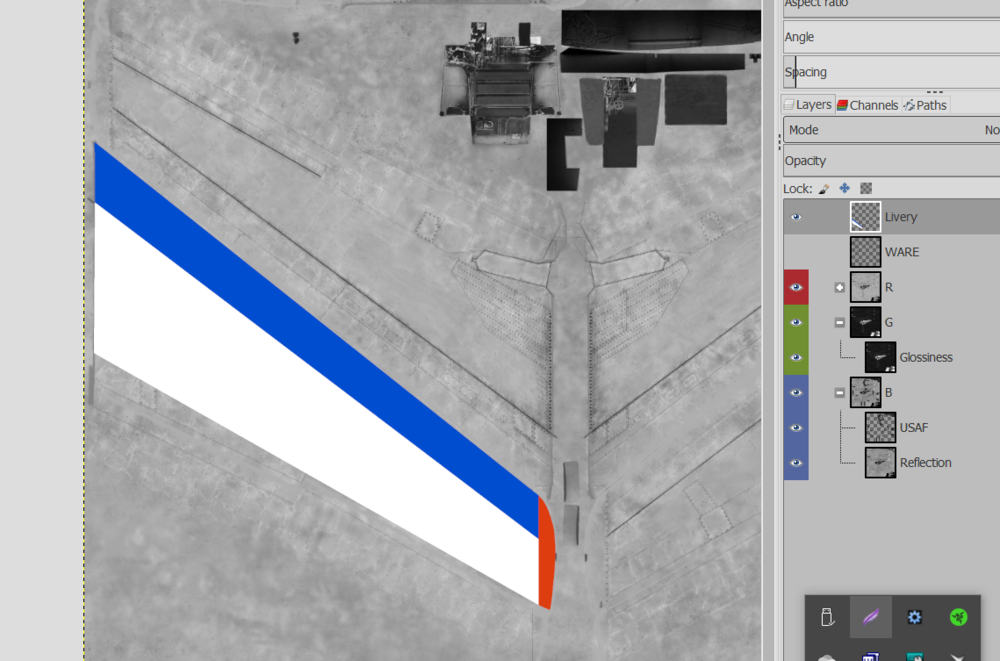Hide the Reflection layer
Image resolution: width=1000 pixels, height=661 pixels.
click(796, 463)
